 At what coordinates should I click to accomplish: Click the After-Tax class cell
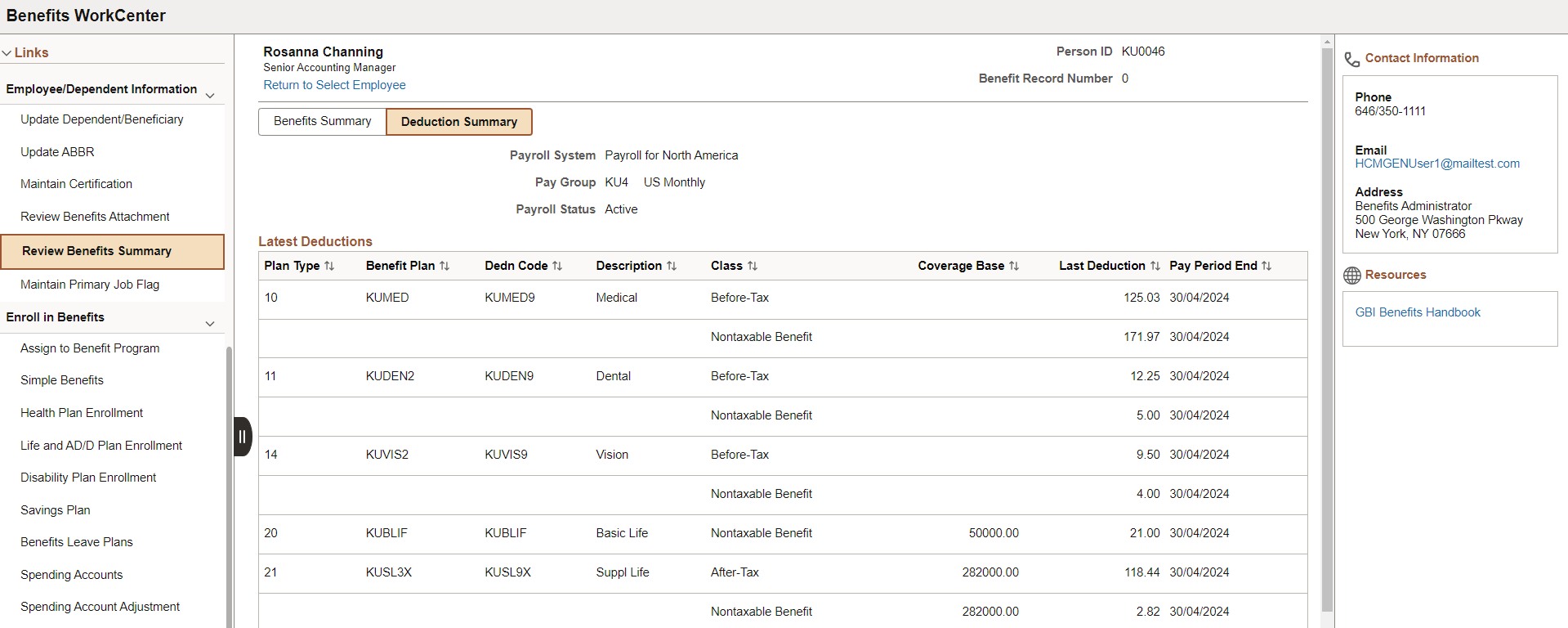point(735,572)
